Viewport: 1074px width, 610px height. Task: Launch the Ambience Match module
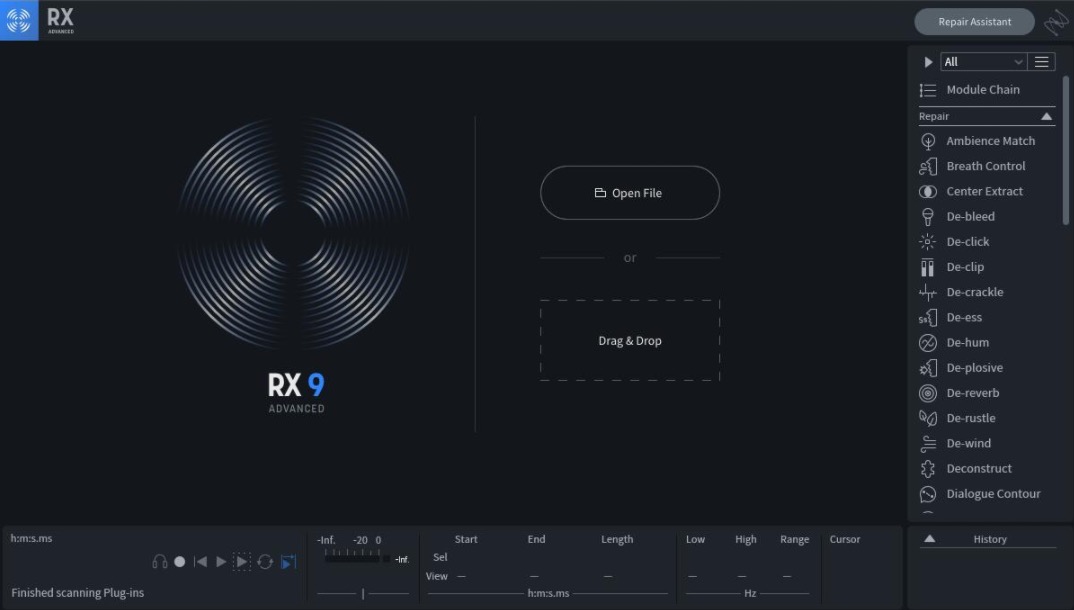click(990, 141)
